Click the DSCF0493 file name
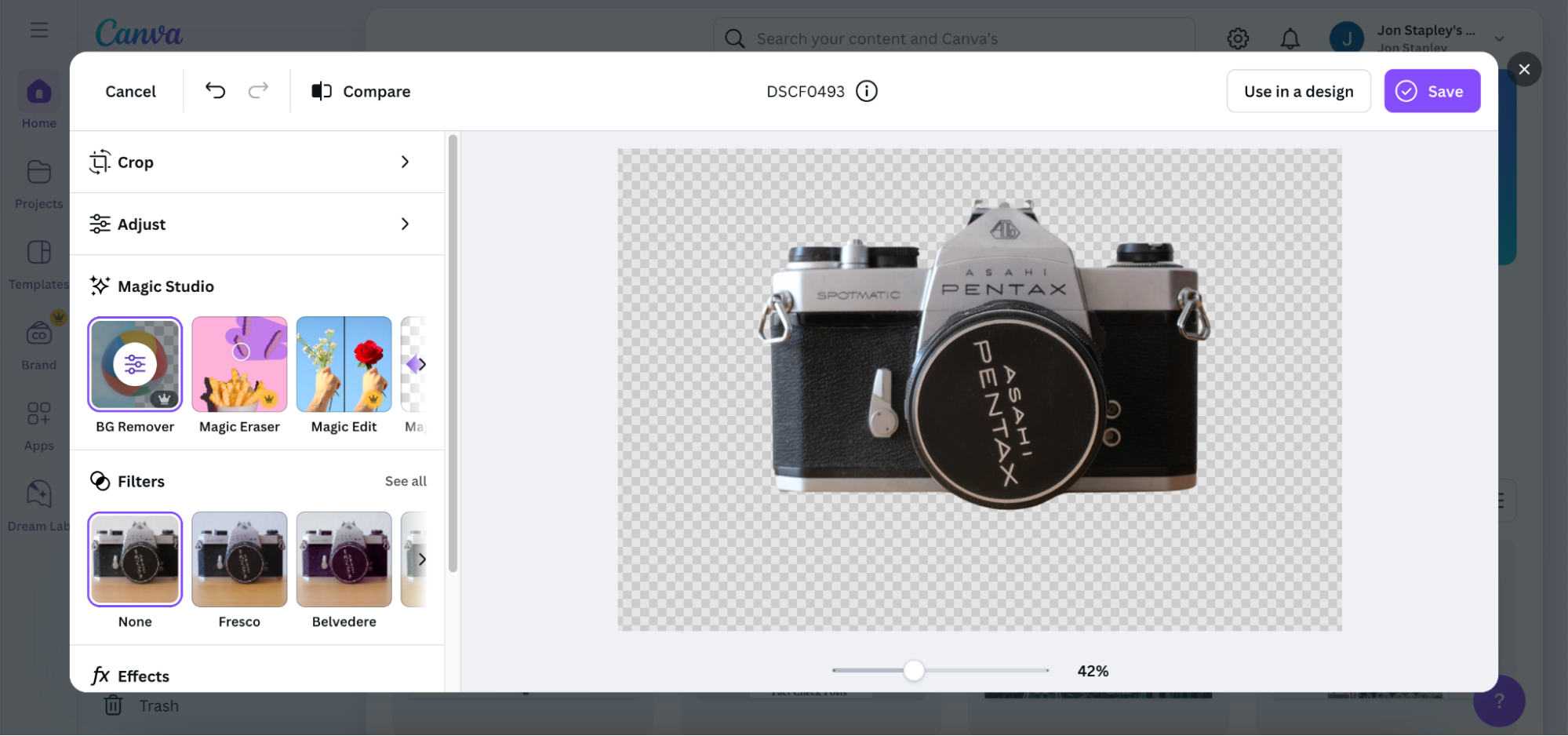Image resolution: width=1568 pixels, height=736 pixels. tap(805, 91)
